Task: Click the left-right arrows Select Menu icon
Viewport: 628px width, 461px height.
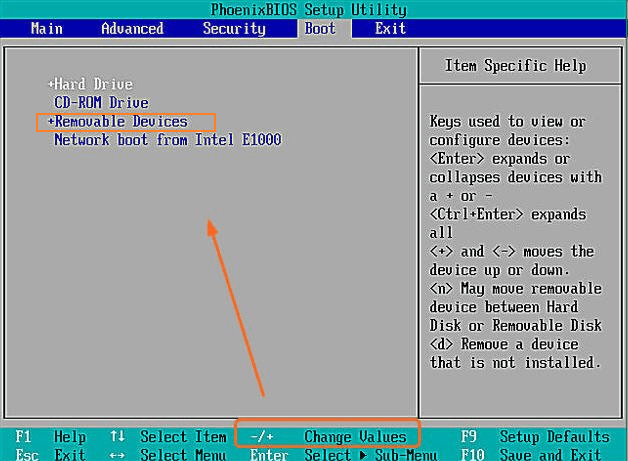Action: click(117, 455)
